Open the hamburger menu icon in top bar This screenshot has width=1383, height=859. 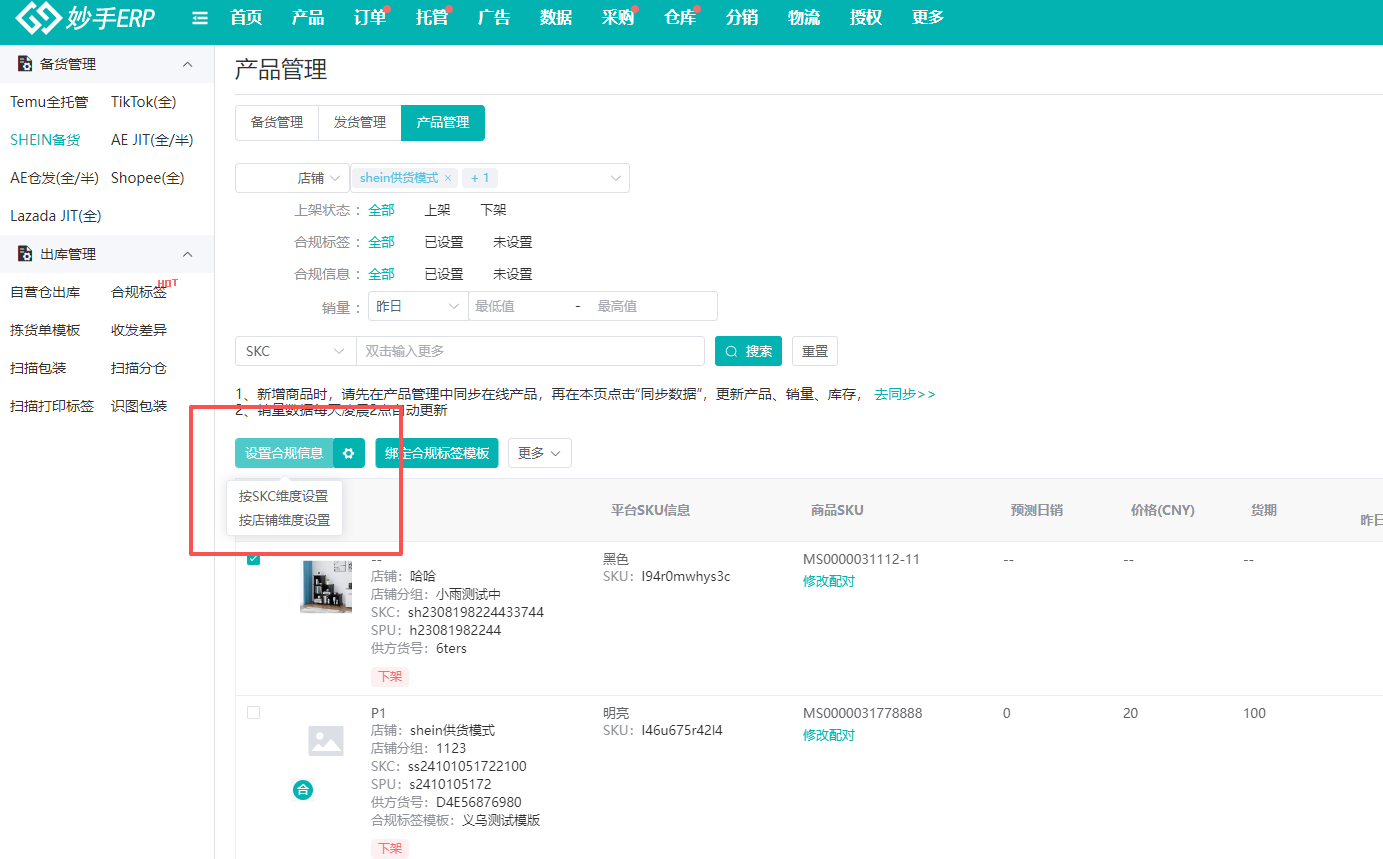click(199, 17)
